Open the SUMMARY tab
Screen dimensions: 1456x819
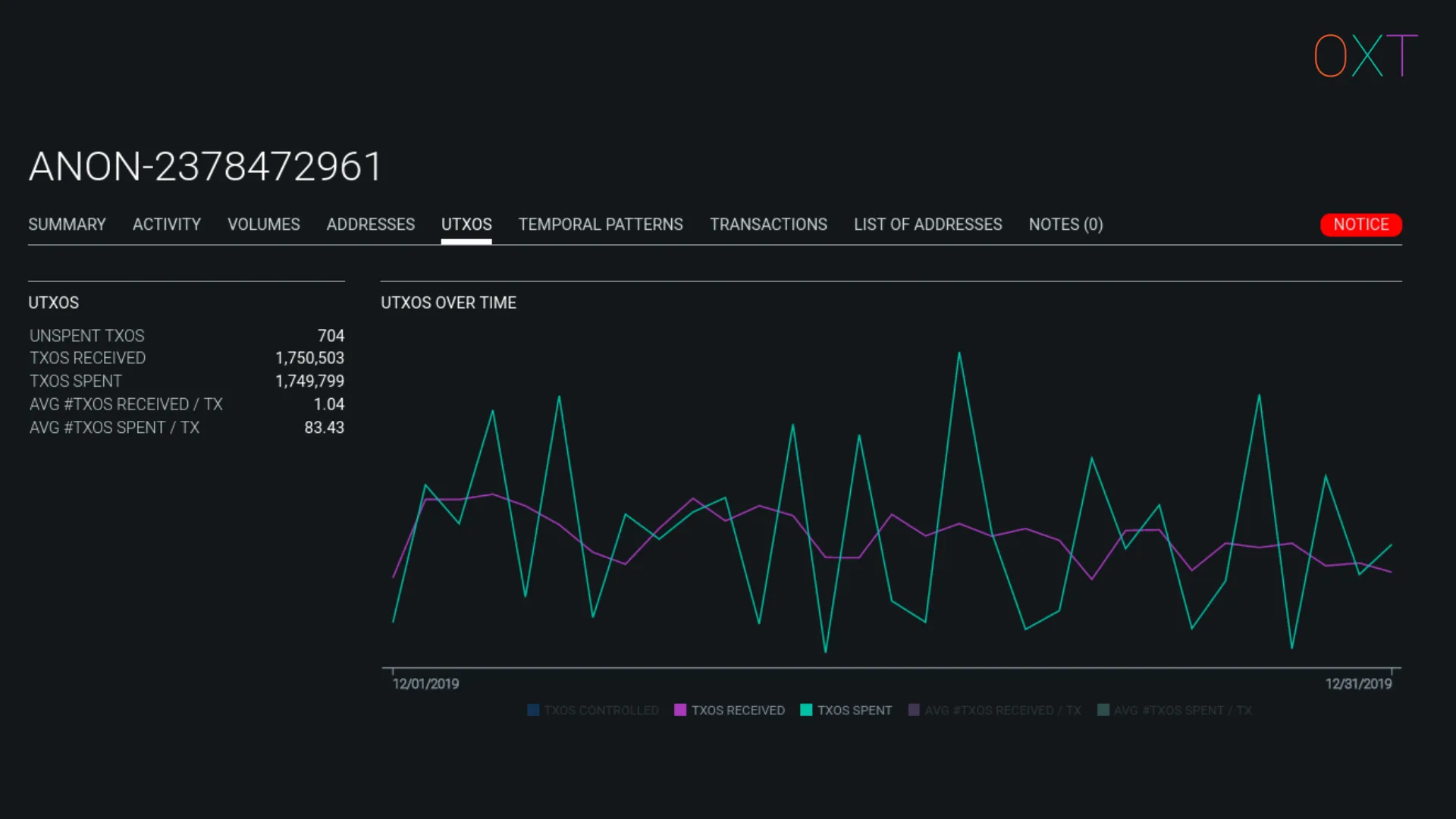[67, 224]
